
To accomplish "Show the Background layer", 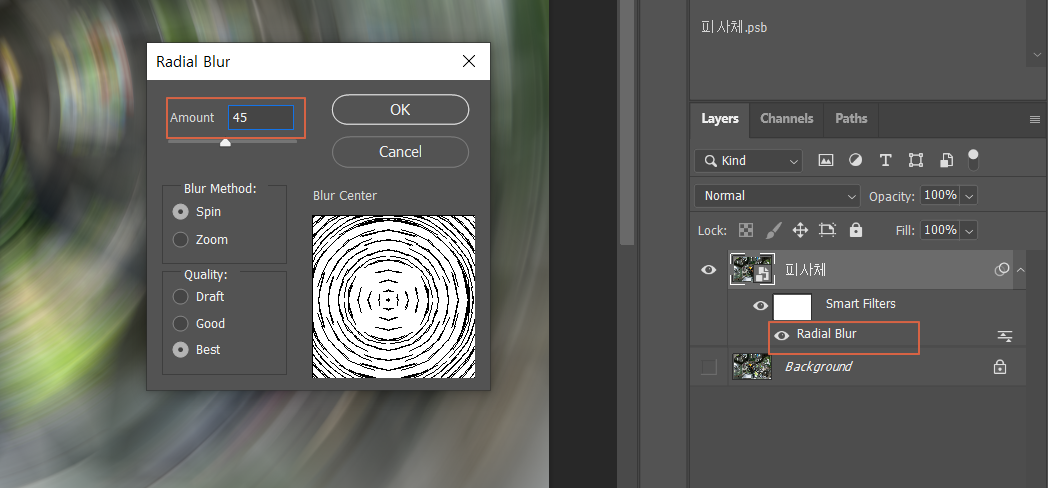I will pos(708,367).
